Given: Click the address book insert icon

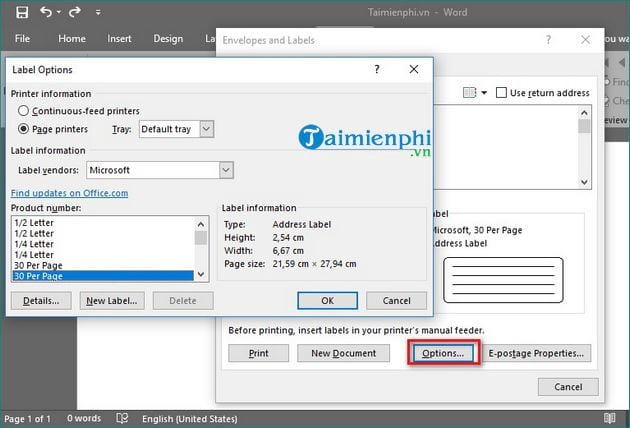Looking at the screenshot, I should click(469, 93).
